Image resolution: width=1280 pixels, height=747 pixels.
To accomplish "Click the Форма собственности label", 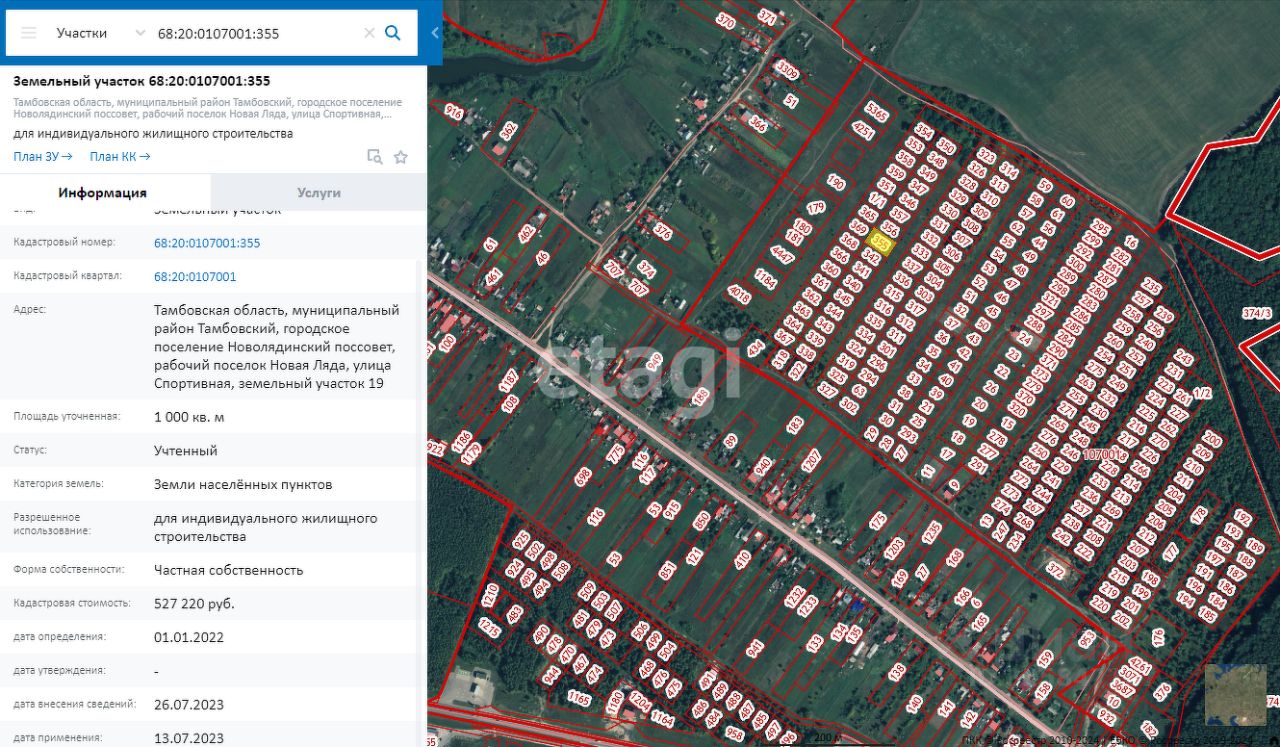I will [69, 570].
